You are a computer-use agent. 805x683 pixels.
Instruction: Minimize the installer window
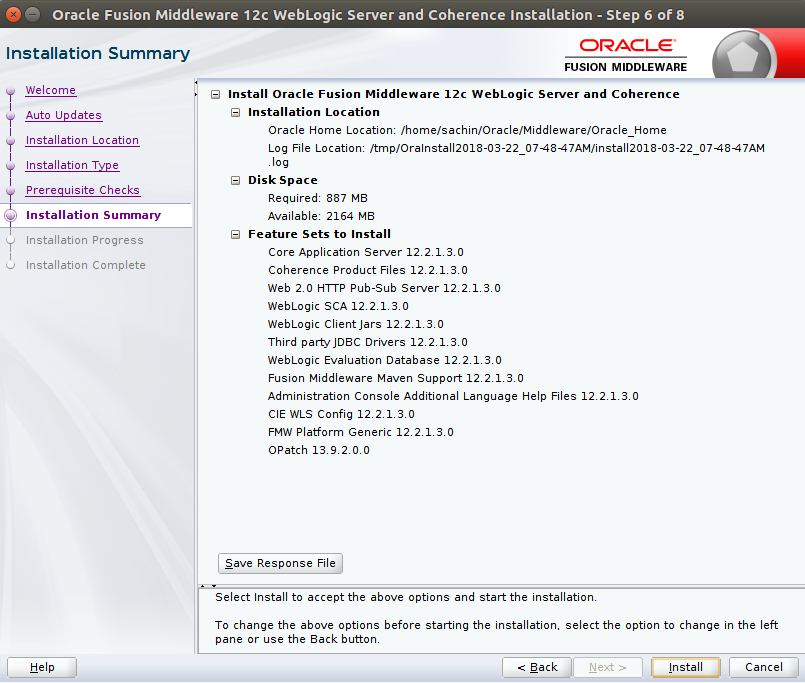32,14
